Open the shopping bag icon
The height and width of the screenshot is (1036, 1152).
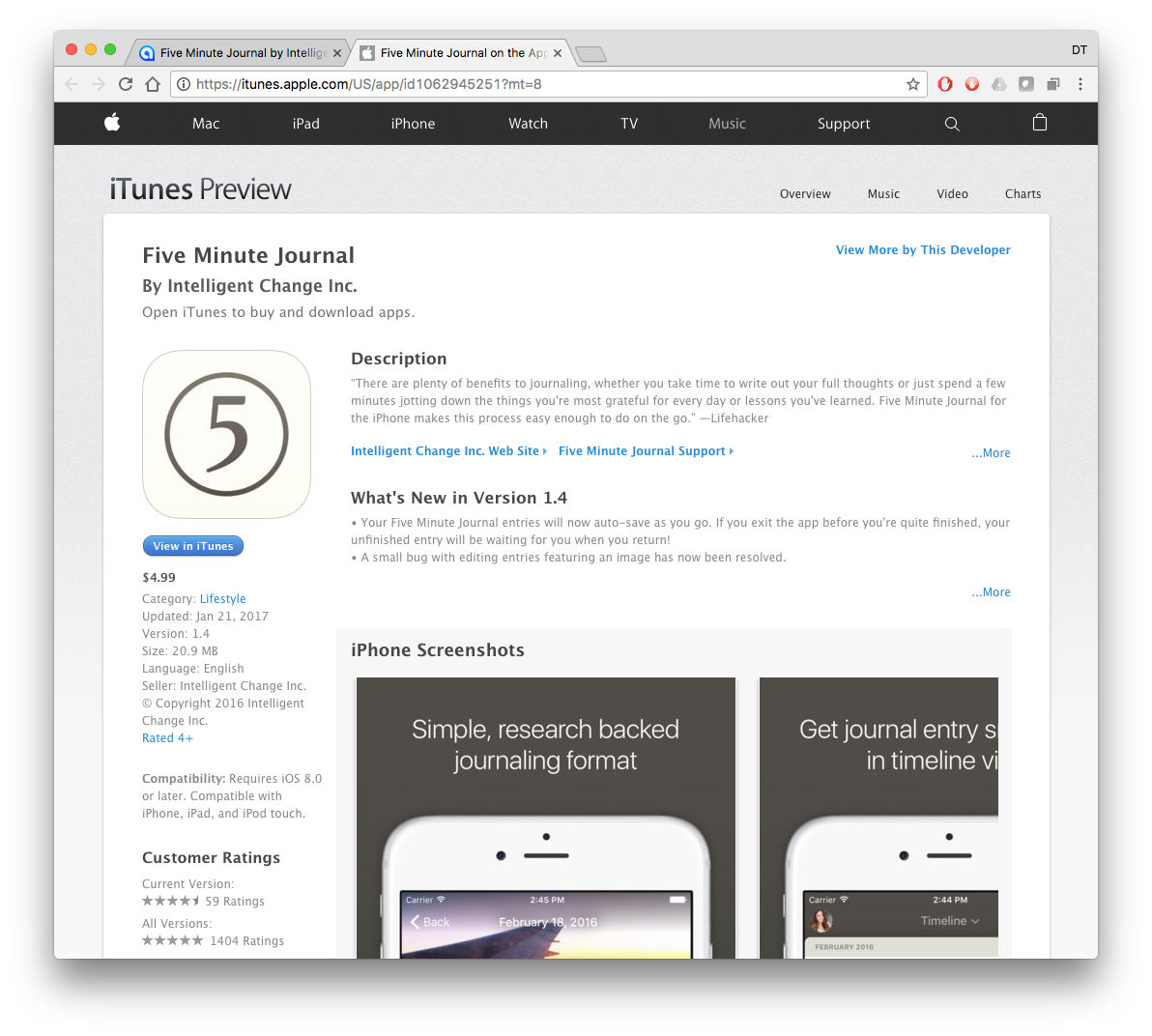[1040, 123]
